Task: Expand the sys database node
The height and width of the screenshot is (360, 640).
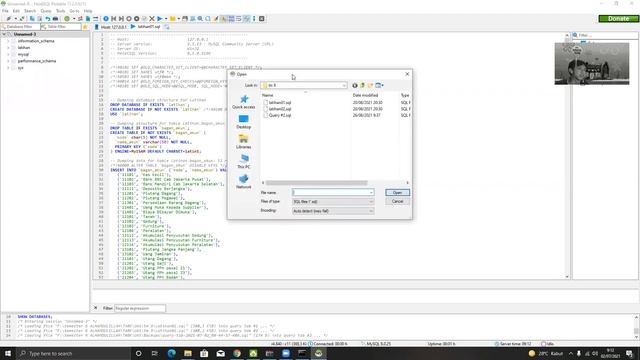Action: pos(8,68)
